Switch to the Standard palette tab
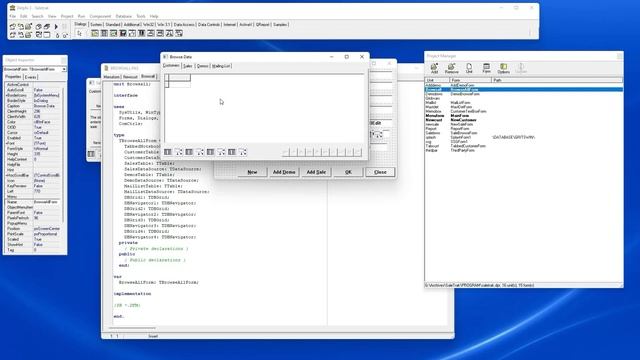 [113, 24]
